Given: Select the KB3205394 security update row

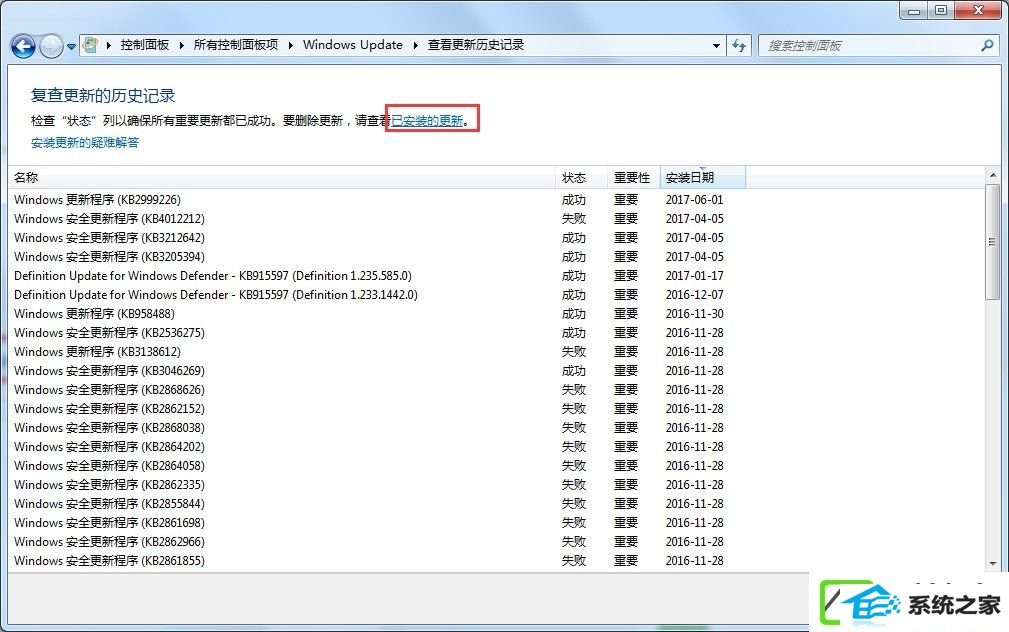Looking at the screenshot, I should tap(496, 257).
